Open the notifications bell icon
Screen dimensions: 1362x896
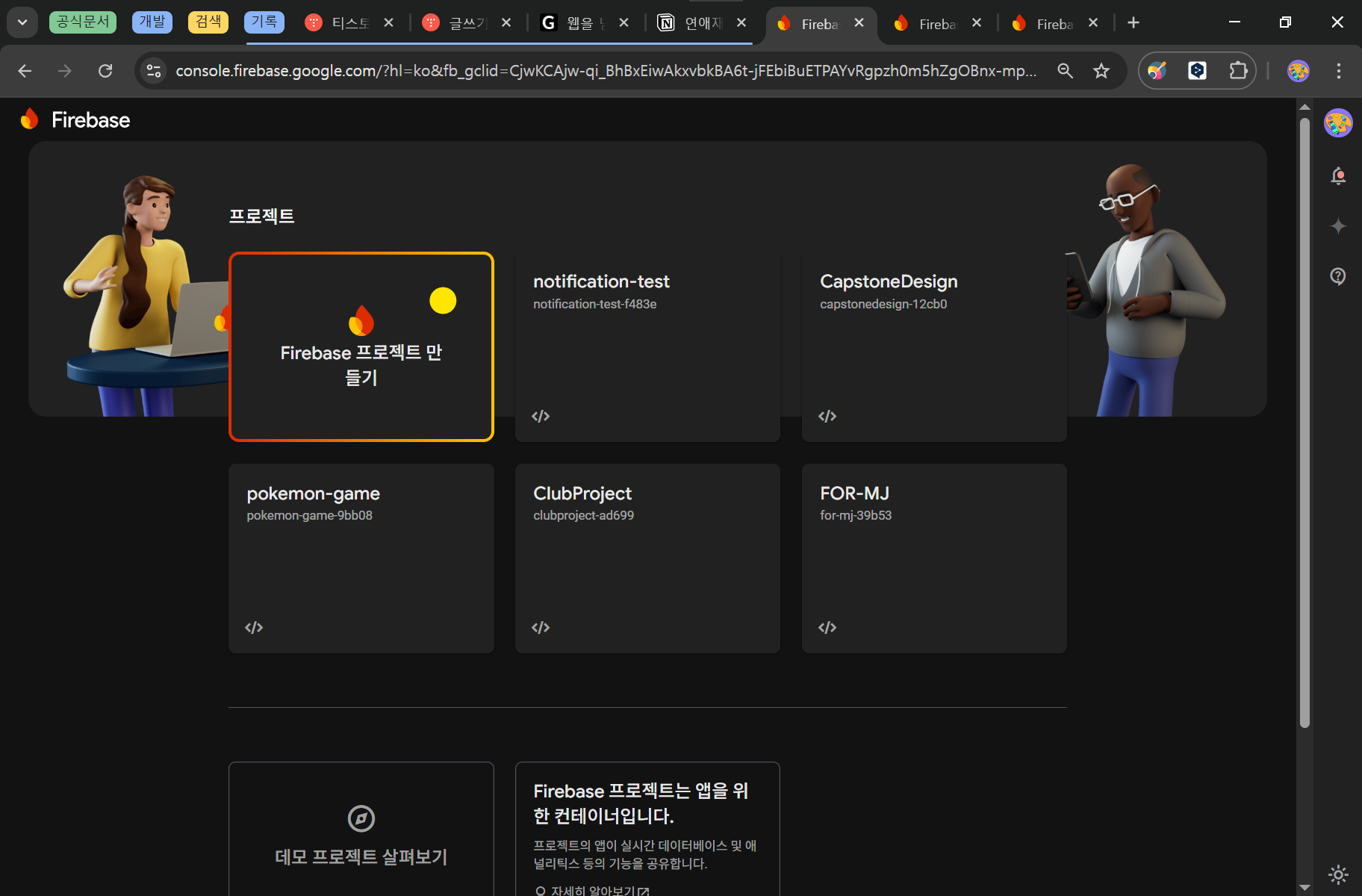[x=1338, y=176]
